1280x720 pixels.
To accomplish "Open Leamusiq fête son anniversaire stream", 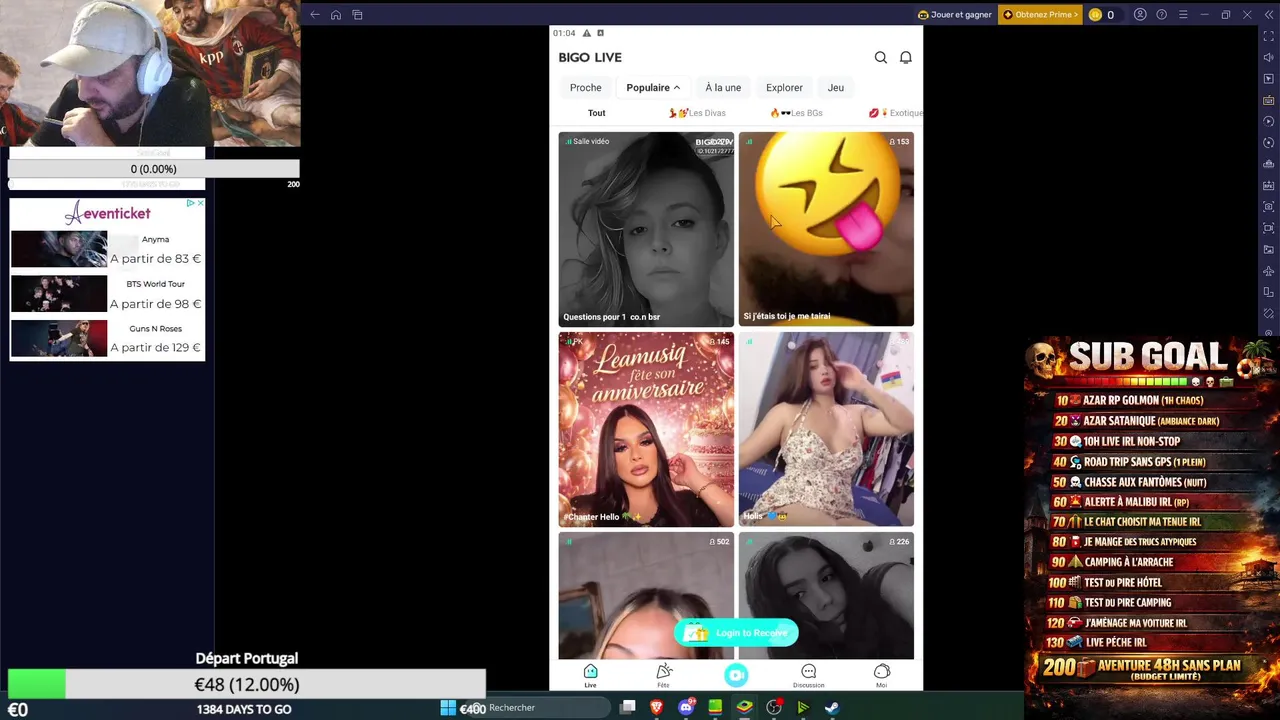I will pos(646,429).
